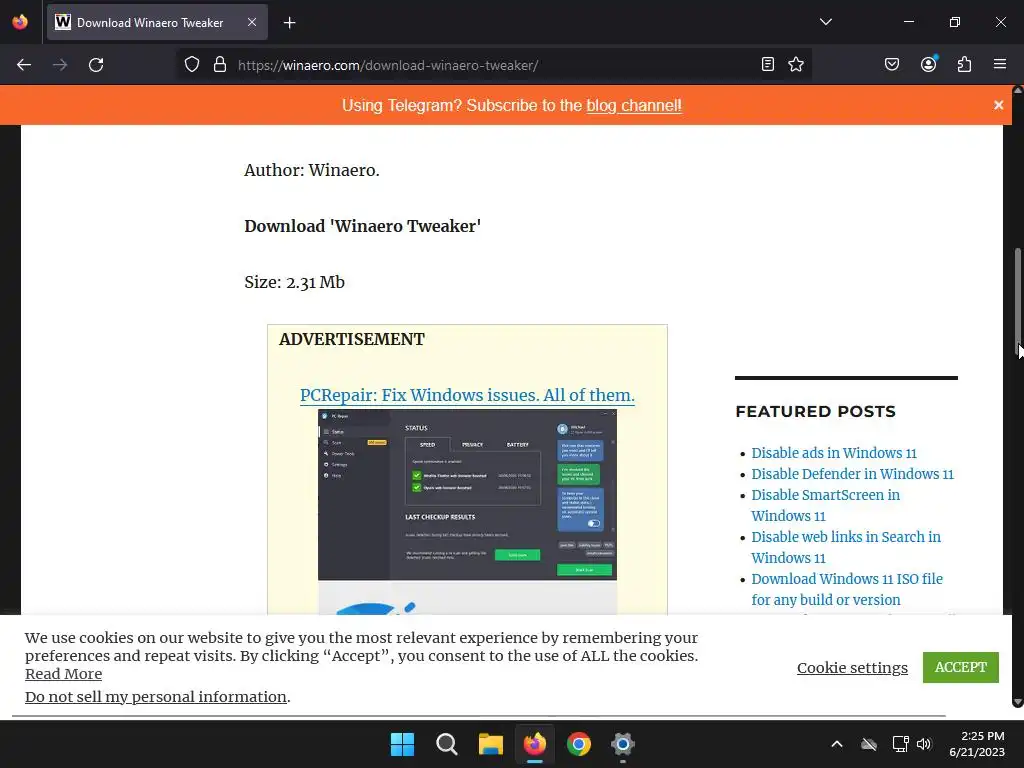Open the Extensions puzzle icon
The width and height of the screenshot is (1024, 768).
click(965, 64)
